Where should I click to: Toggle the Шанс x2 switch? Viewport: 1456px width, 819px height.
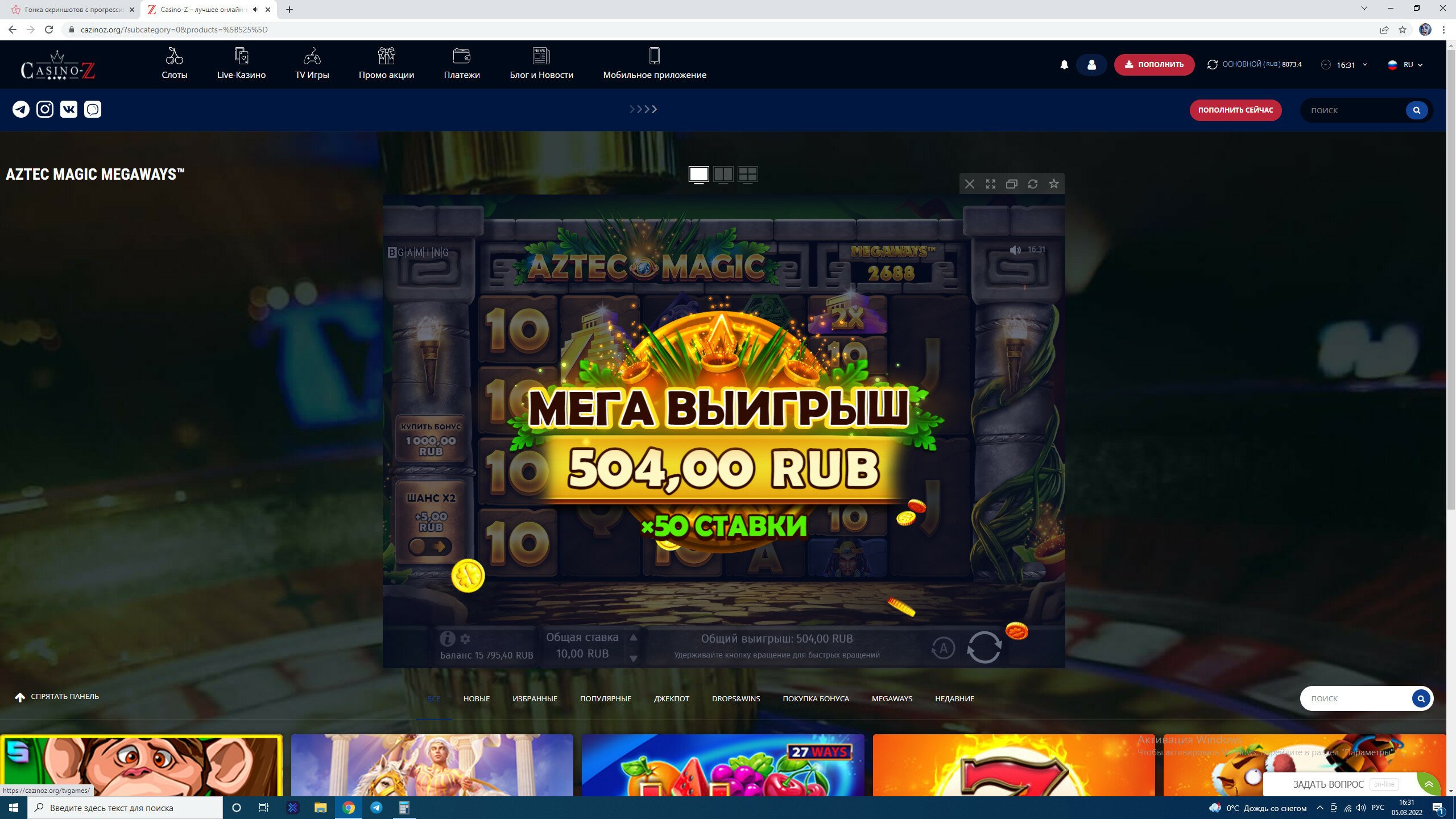431,547
